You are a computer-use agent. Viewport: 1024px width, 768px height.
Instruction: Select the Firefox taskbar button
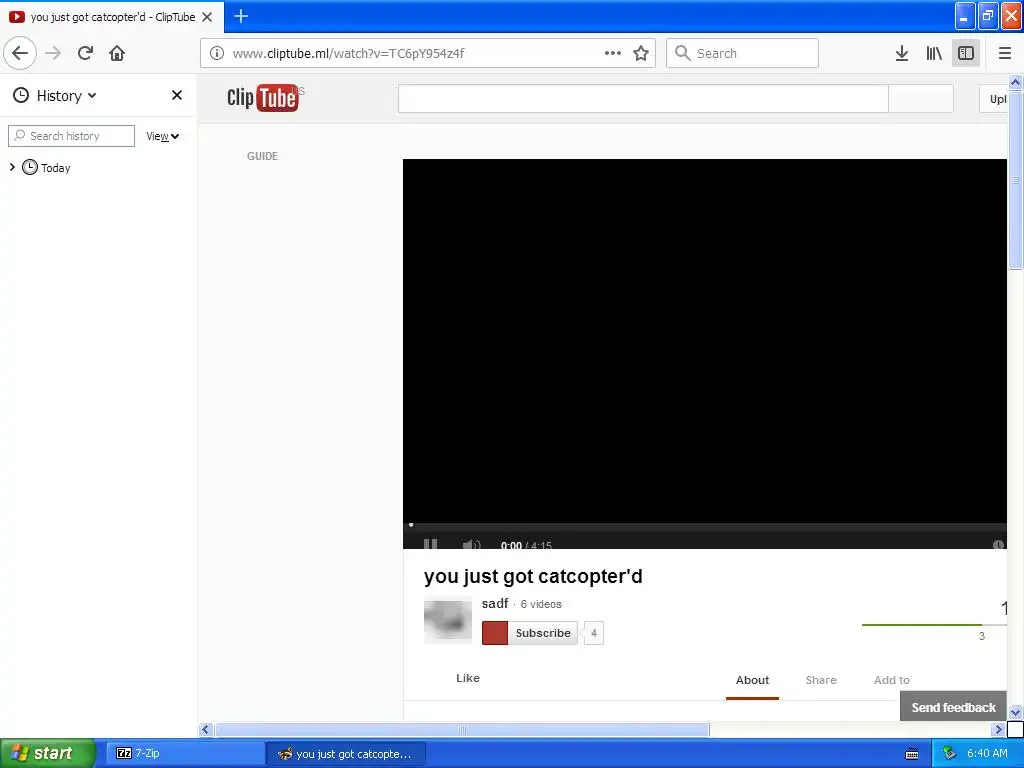click(x=346, y=754)
